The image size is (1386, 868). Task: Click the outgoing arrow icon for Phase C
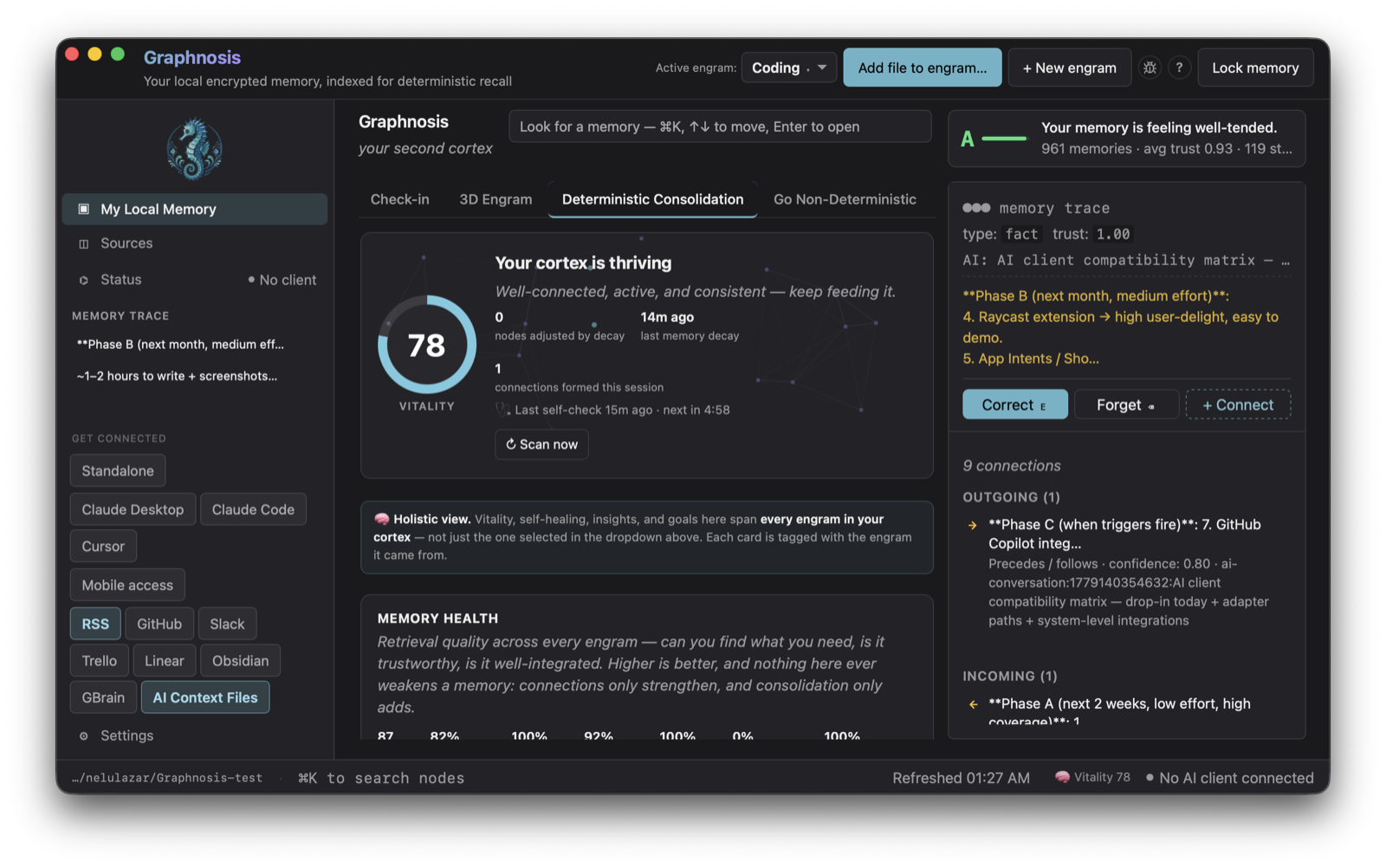[973, 525]
